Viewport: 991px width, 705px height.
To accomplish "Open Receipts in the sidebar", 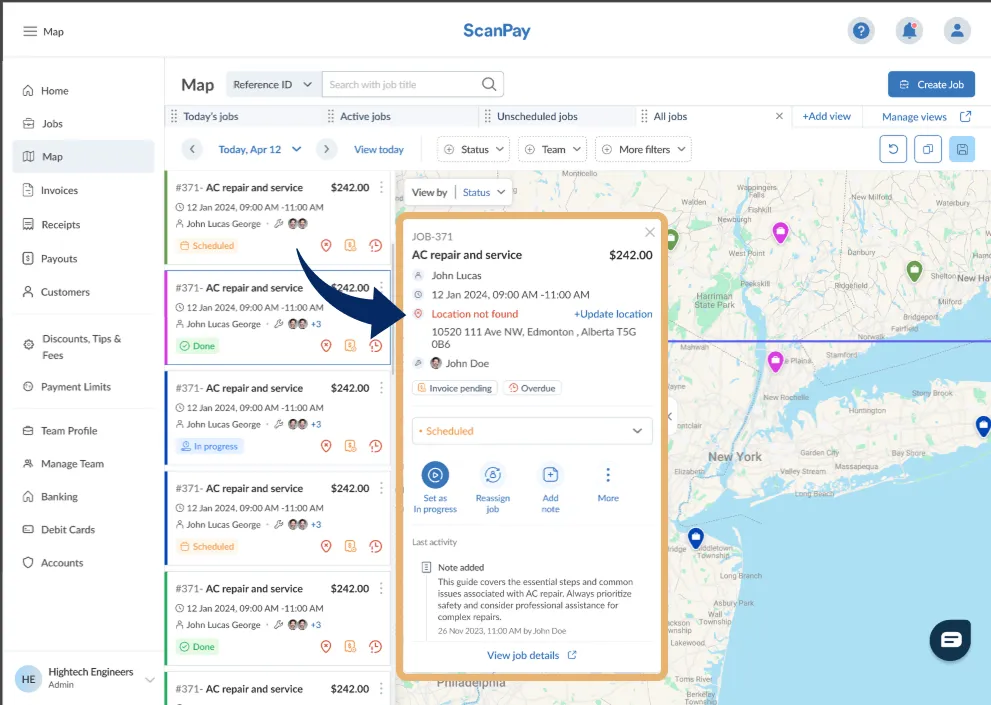I will tap(83, 224).
